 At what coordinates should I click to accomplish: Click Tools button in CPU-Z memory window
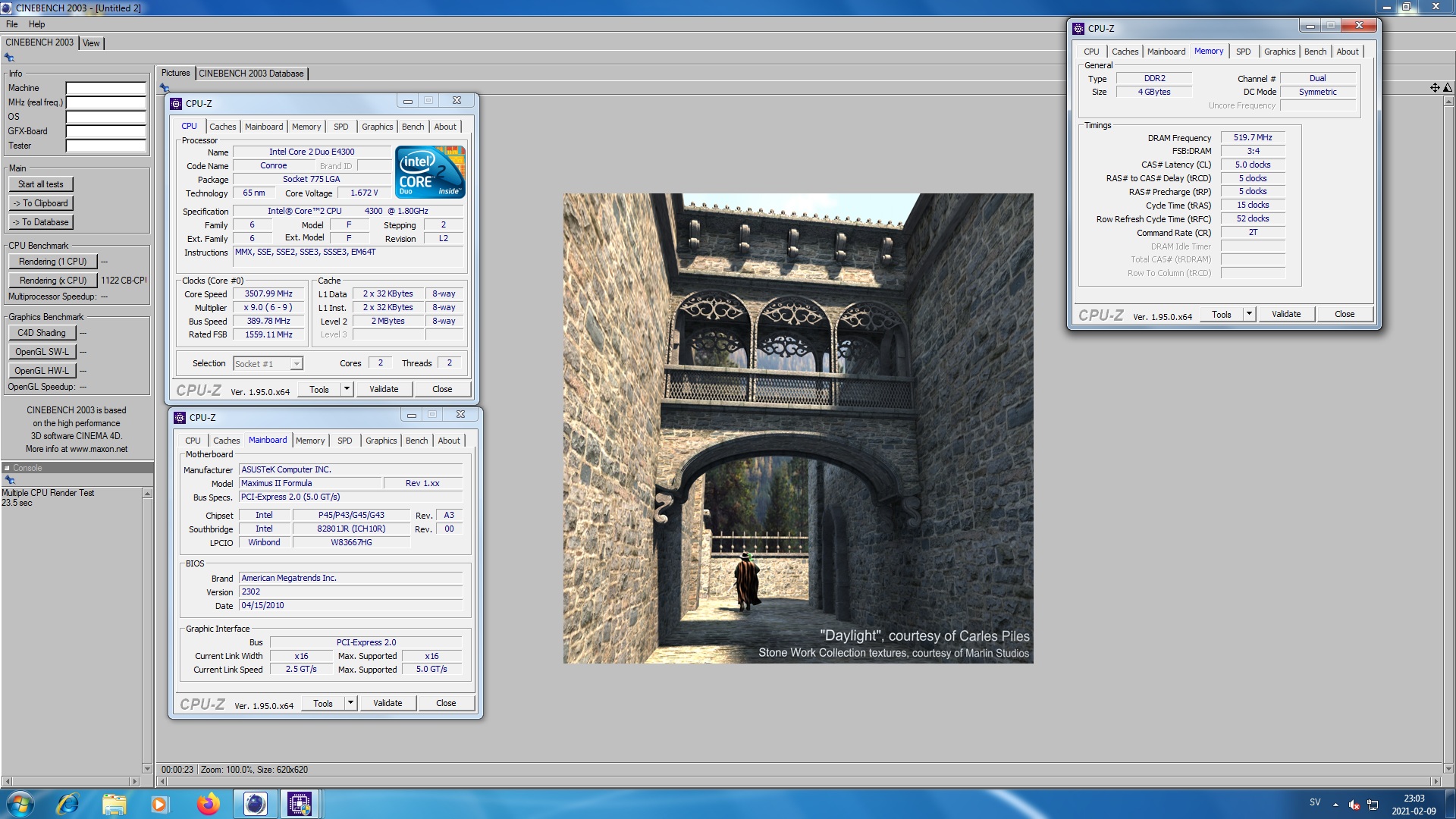coord(1222,314)
